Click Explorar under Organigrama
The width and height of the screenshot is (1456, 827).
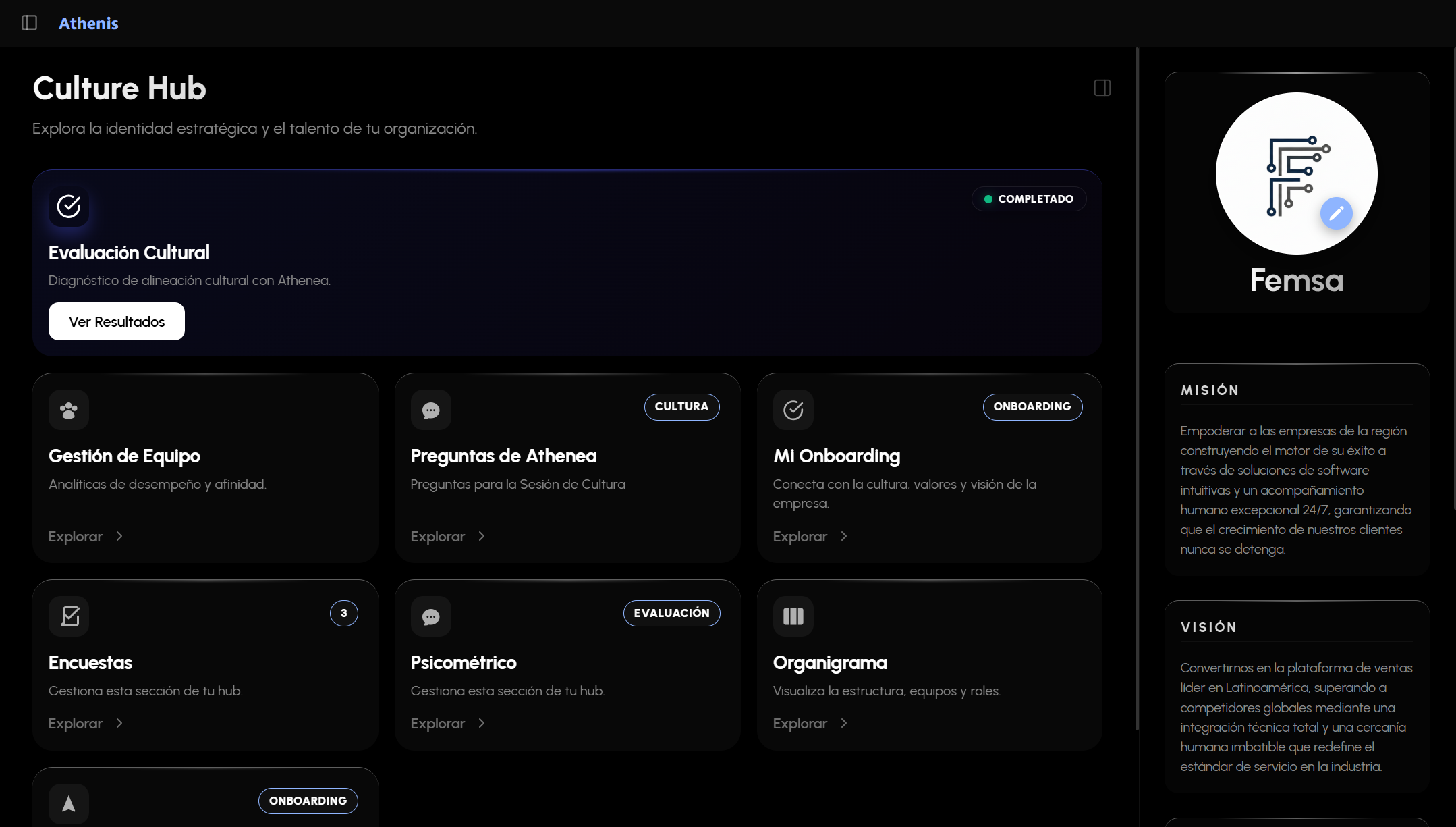coord(800,724)
